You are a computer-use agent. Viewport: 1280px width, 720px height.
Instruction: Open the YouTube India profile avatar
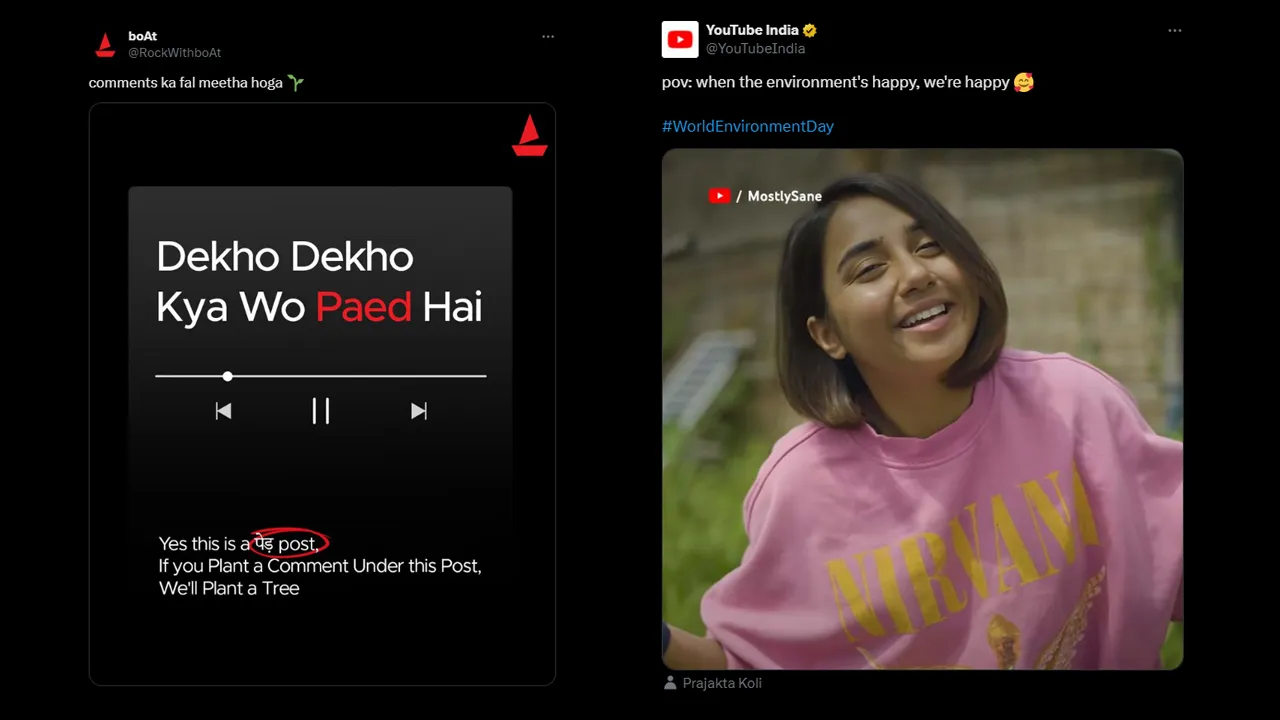click(680, 39)
